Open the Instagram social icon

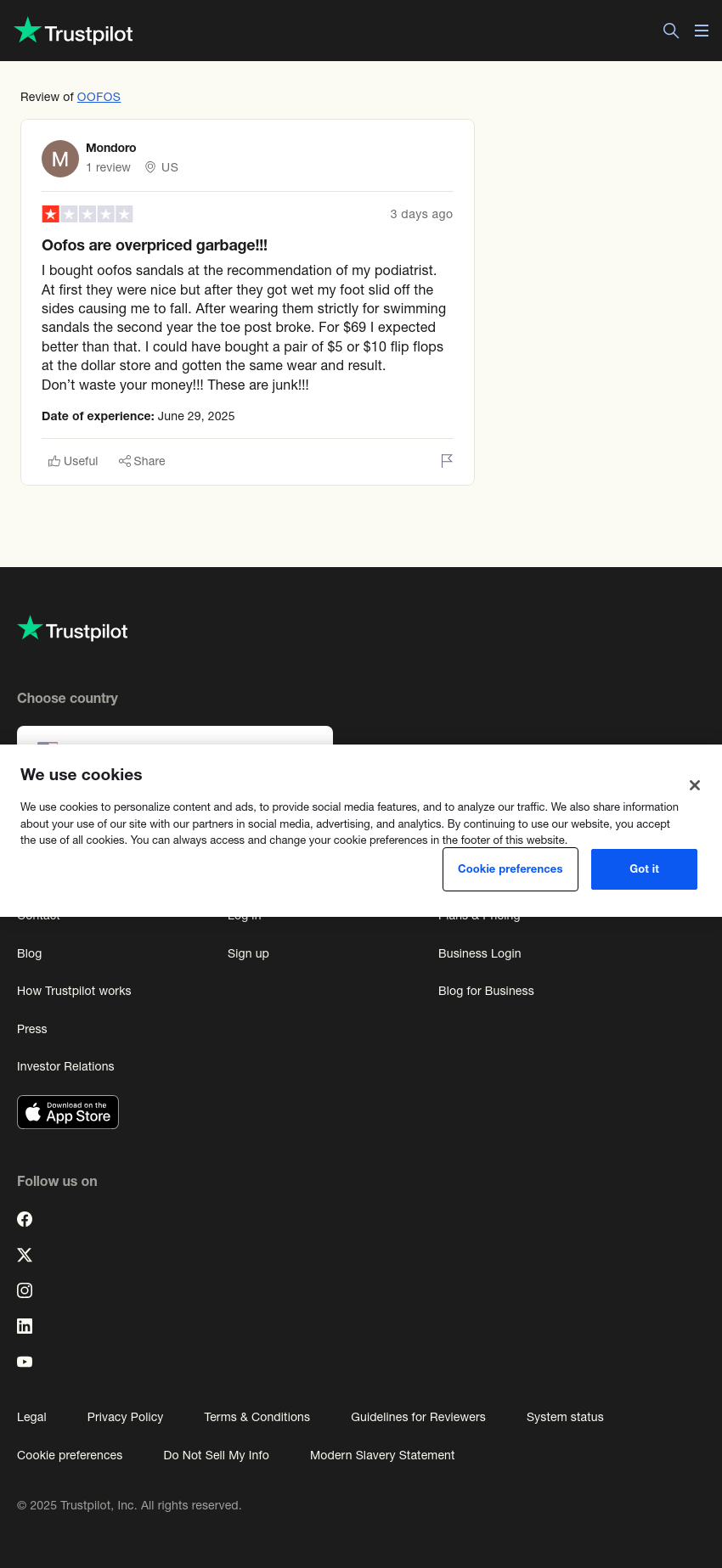click(25, 1290)
